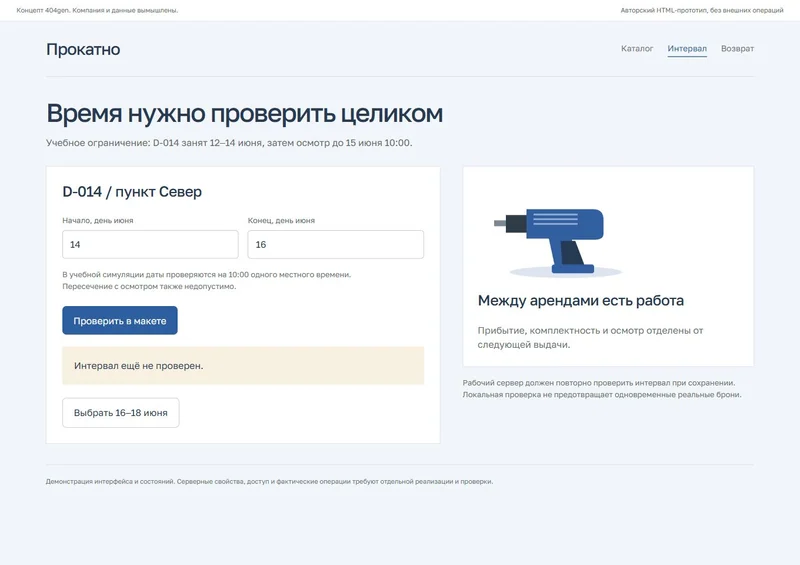800x565 pixels.
Task: Click the Концепт 404gen notice text
Action: [97, 10]
